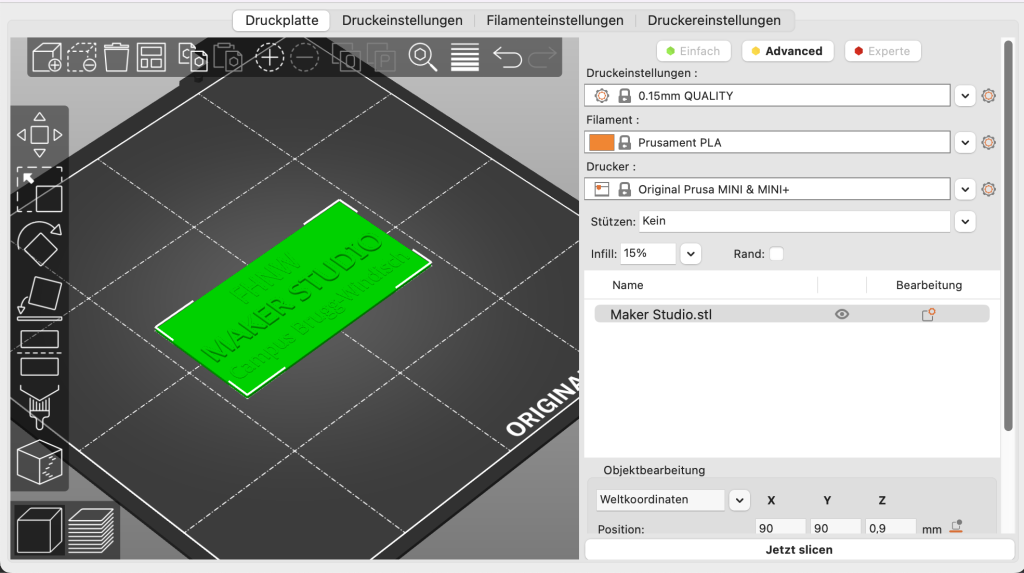Click the orange filament color swatch

pos(601,143)
